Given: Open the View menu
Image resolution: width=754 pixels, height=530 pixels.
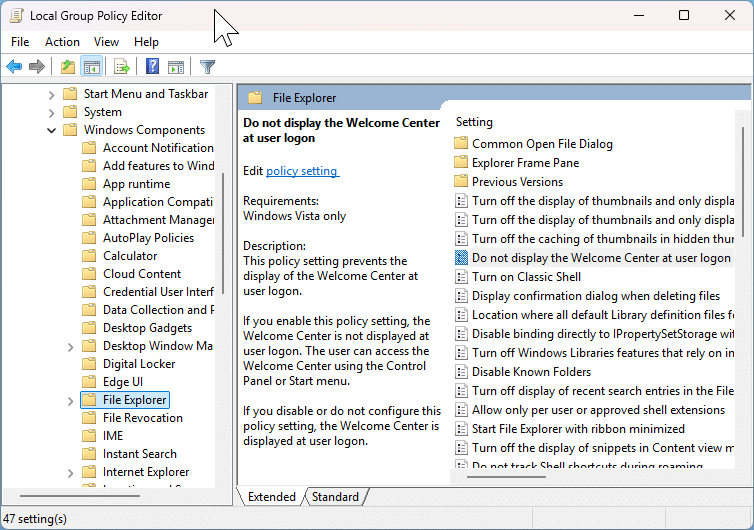Looking at the screenshot, I should coord(106,42).
